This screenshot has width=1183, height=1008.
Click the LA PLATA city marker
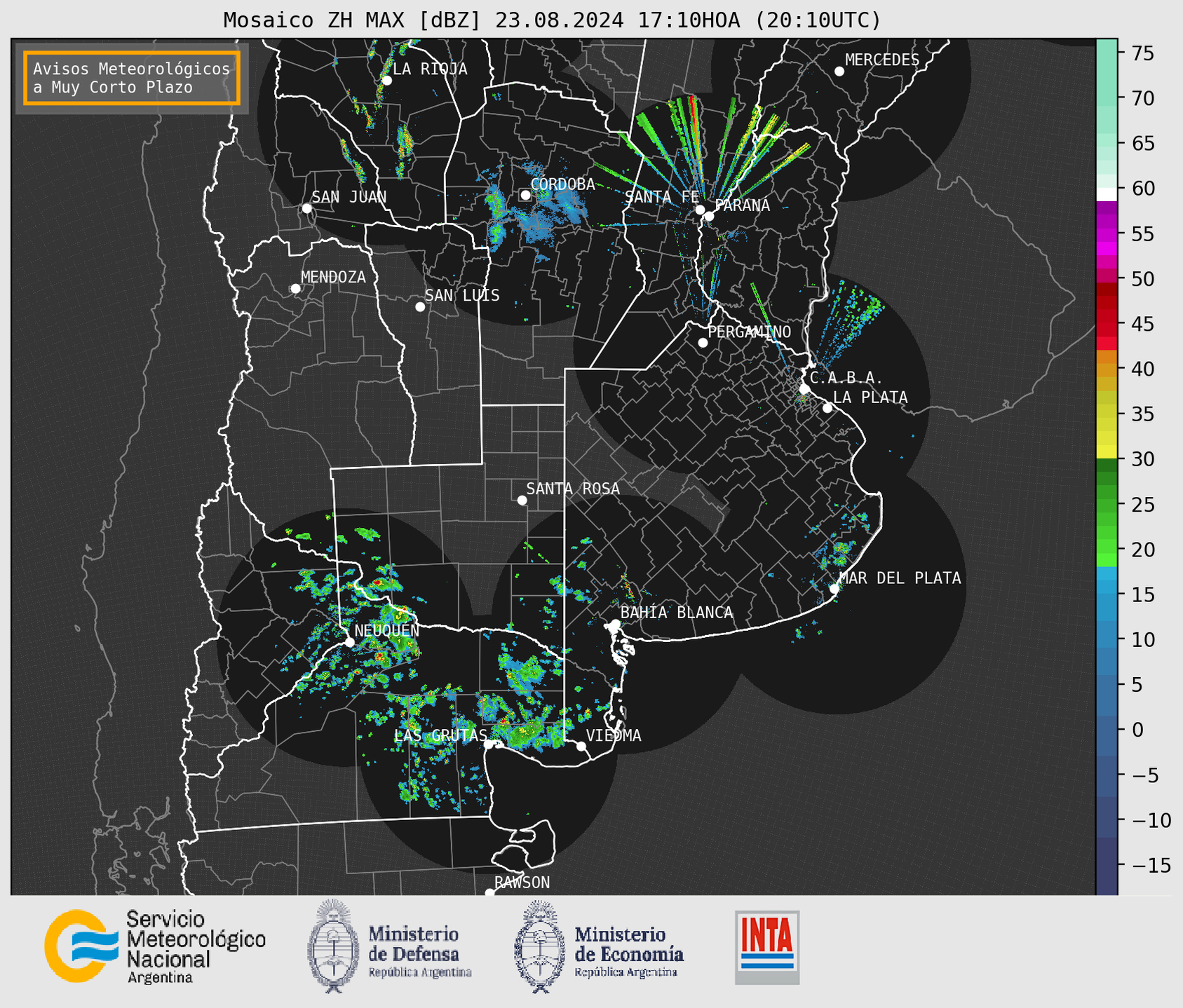(x=827, y=408)
